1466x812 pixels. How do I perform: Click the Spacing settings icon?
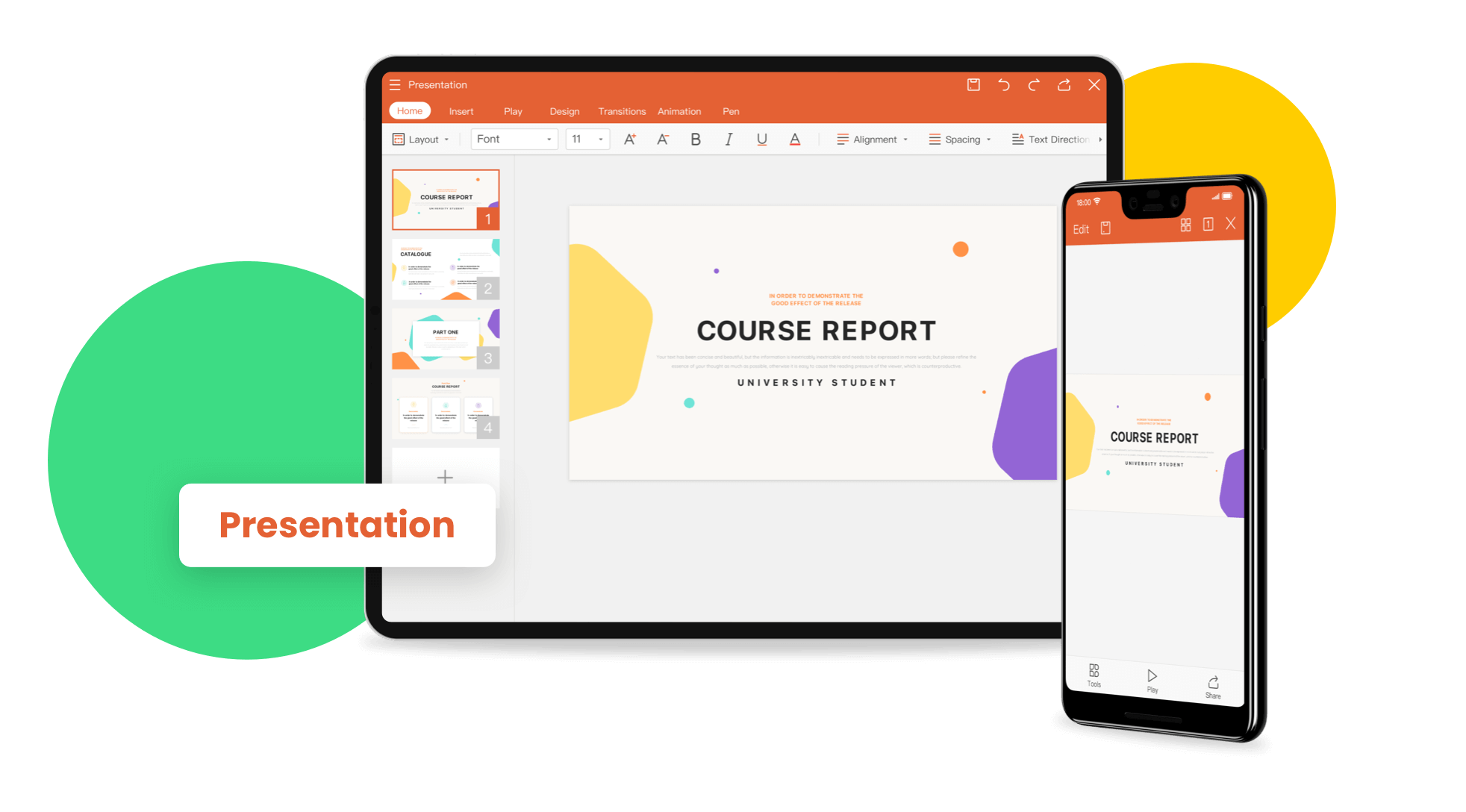coord(931,137)
